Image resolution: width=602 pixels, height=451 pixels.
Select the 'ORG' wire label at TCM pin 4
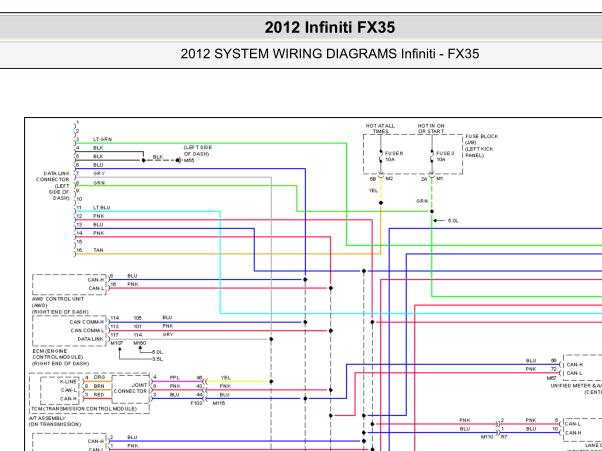click(99, 378)
